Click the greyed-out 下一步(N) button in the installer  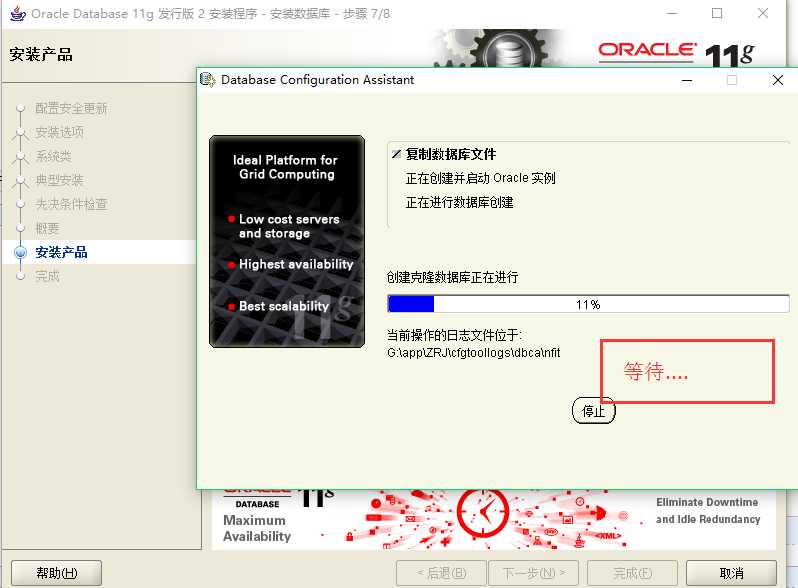[x=533, y=573]
